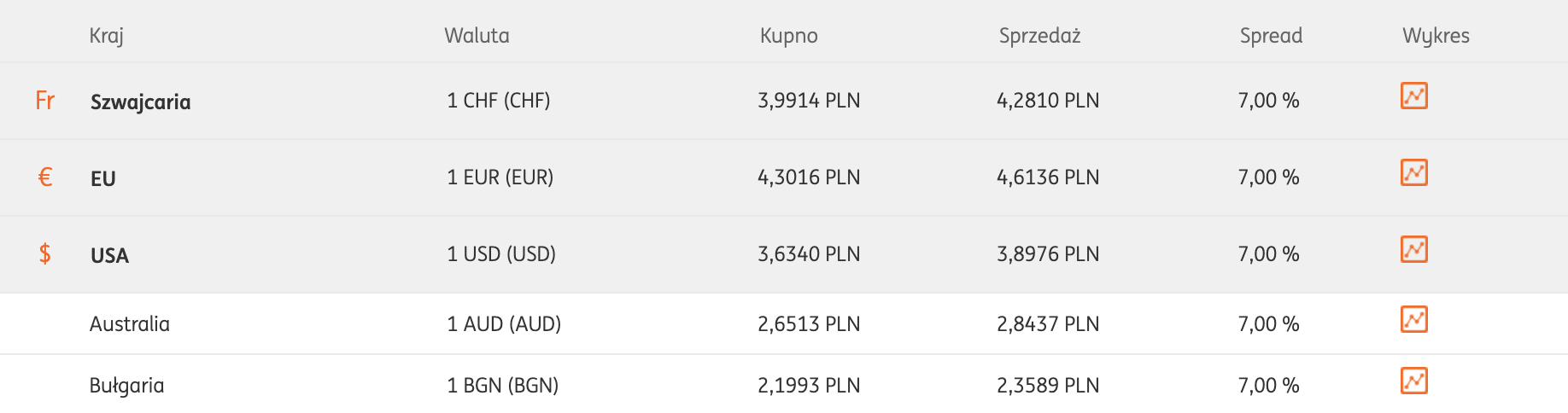
Task: Open the chart icon for EU EUR
Action: coord(1413,173)
